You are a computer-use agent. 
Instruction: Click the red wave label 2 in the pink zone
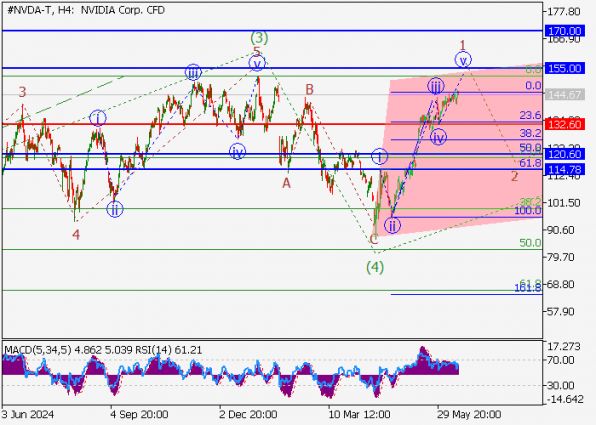coord(514,177)
